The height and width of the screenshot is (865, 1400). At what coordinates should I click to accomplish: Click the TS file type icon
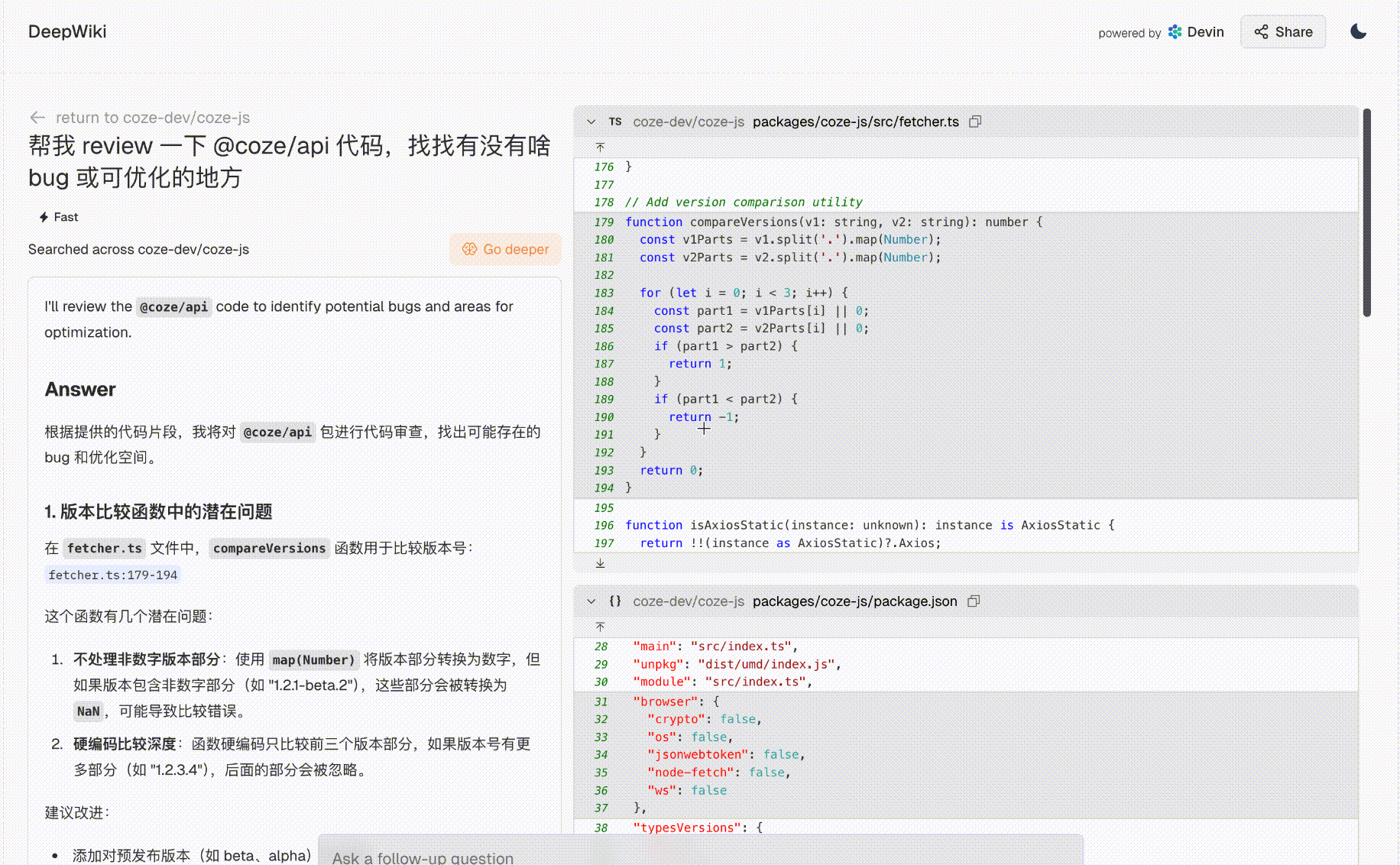click(x=615, y=121)
